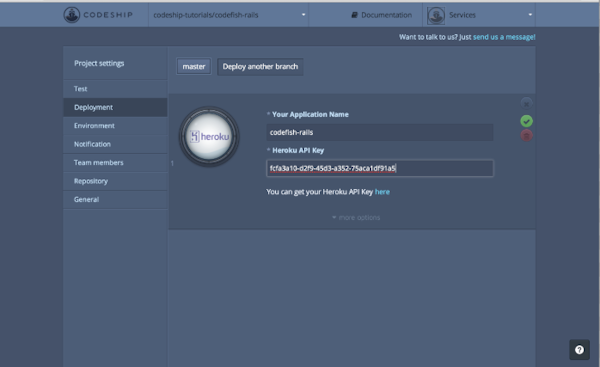Click the Heroku deployment logo badge
Screen dimensions: 600x367
coord(209,136)
